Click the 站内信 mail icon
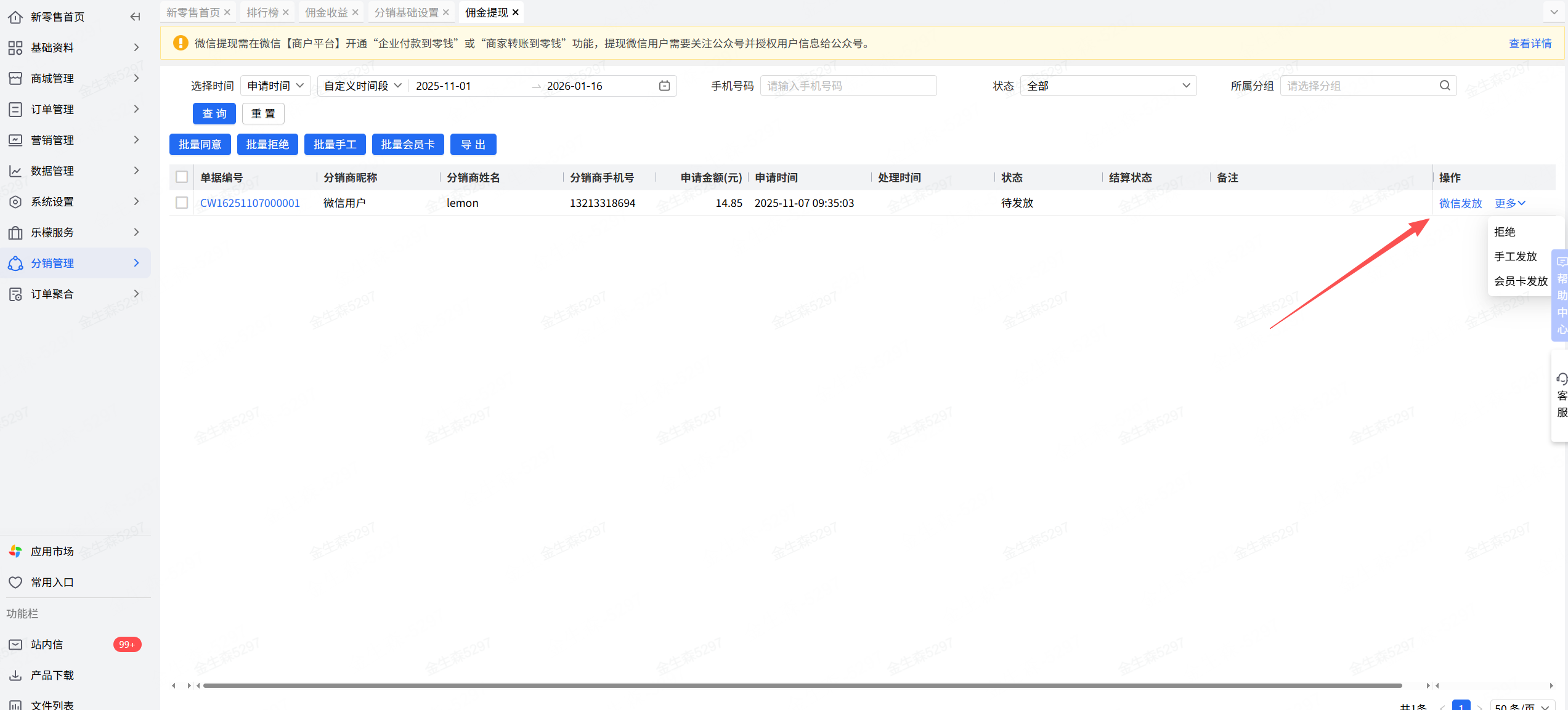 pyautogui.click(x=15, y=644)
